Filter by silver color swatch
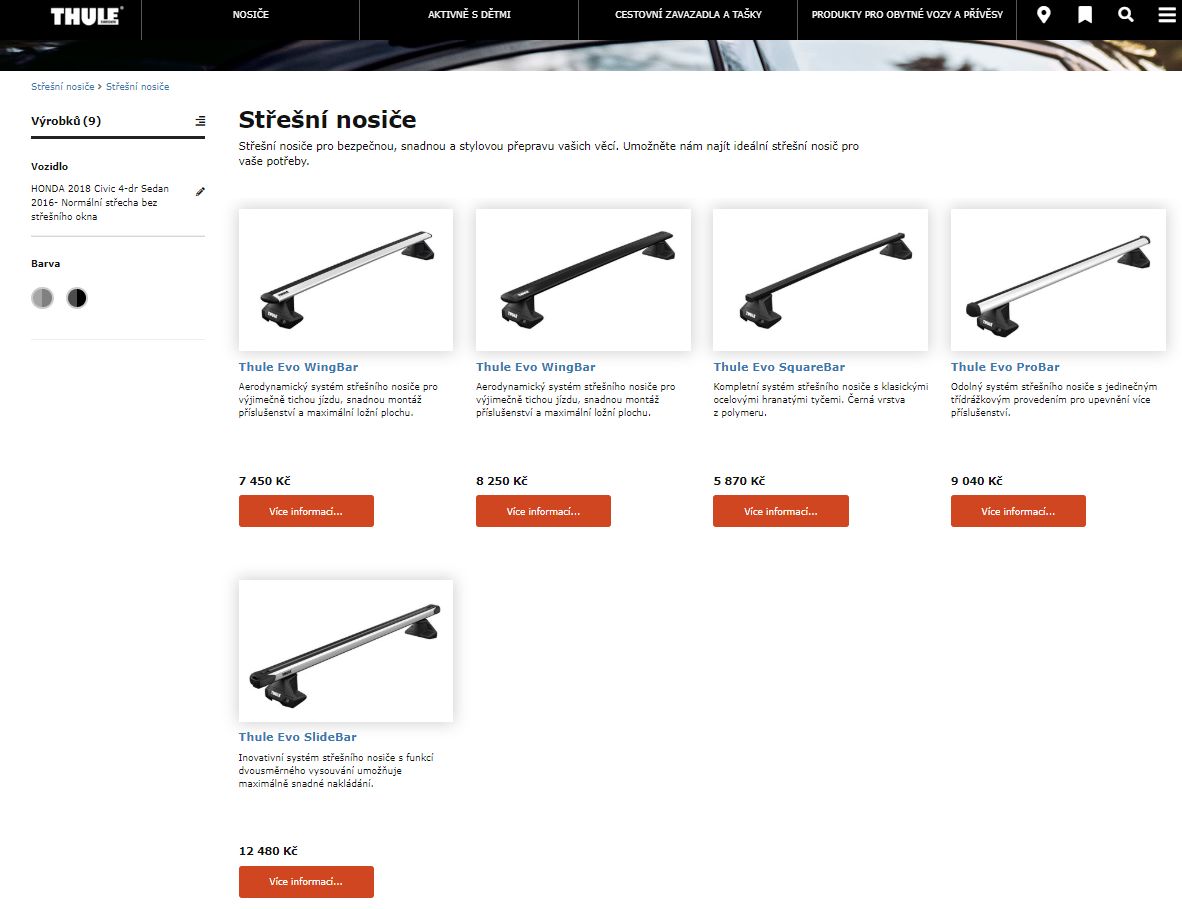Screen dimensions: 1182x909 tap(42, 298)
